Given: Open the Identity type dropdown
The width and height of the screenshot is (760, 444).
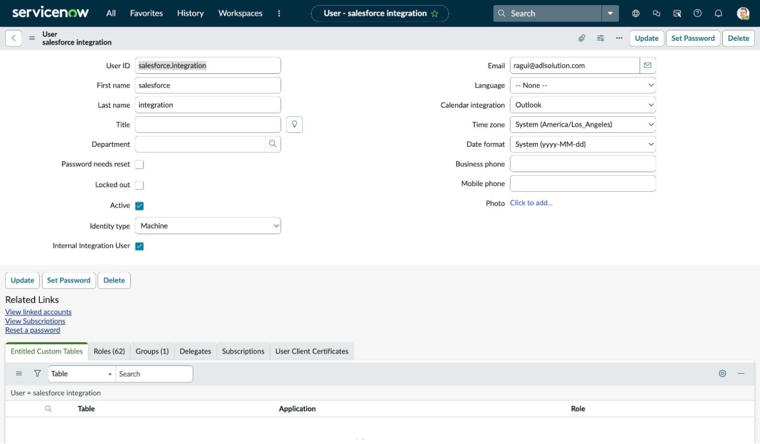Looking at the screenshot, I should tap(208, 226).
